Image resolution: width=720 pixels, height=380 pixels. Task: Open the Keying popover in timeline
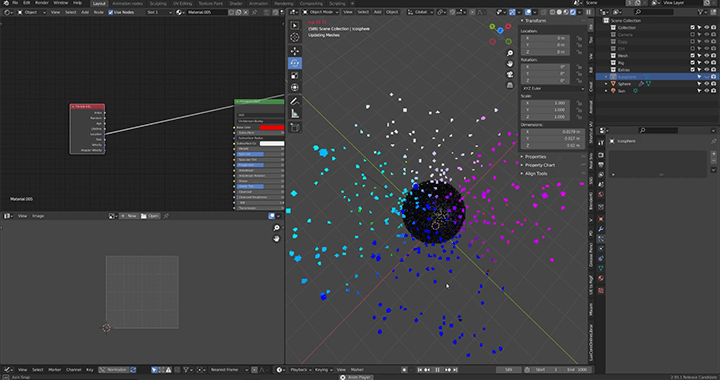(323, 369)
